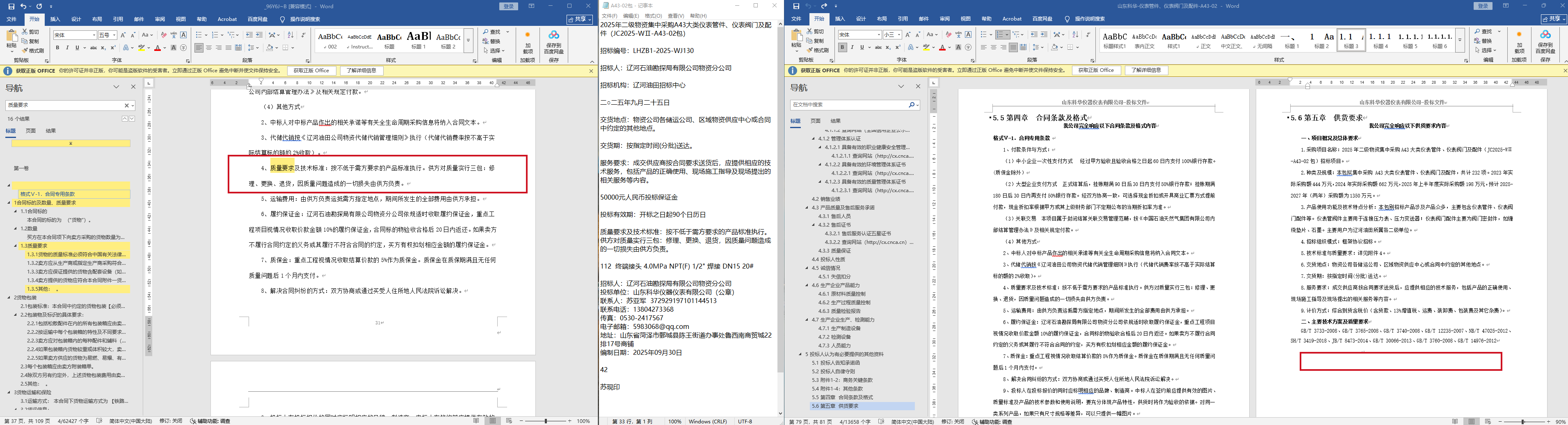Viewport: 1568px width, 425px height.
Task: Toggle superscript in the left Word window
Action: pyautogui.click(x=112, y=48)
